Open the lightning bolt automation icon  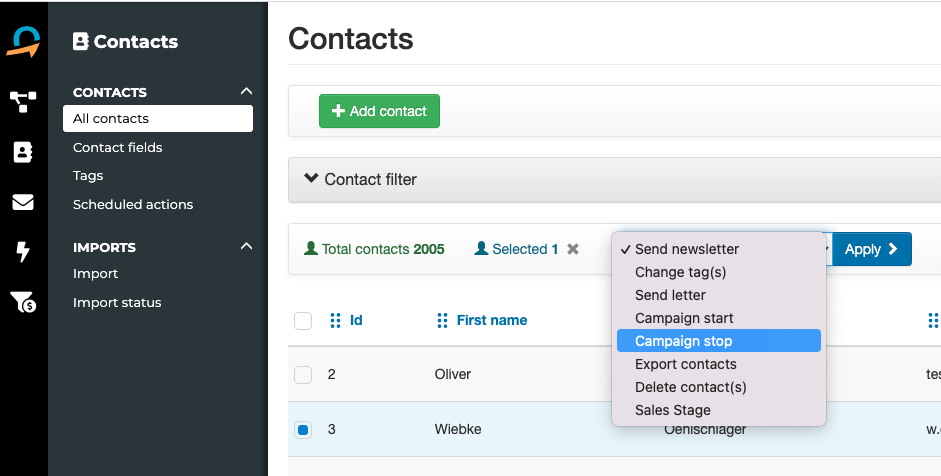click(x=23, y=252)
